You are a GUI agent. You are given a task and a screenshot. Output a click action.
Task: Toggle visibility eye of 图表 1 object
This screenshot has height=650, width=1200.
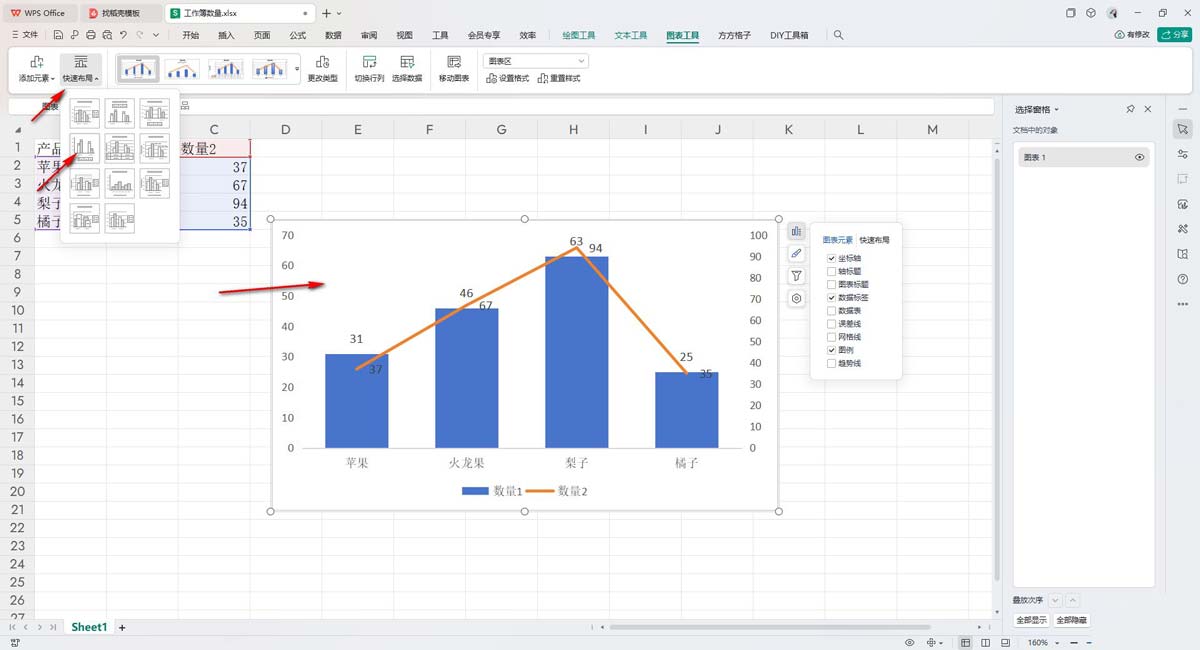1139,158
